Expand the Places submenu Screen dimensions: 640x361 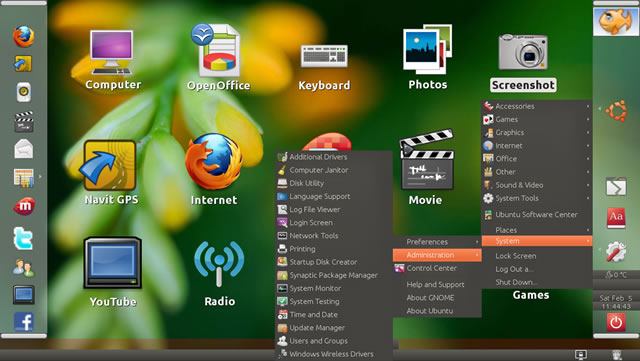click(x=537, y=230)
